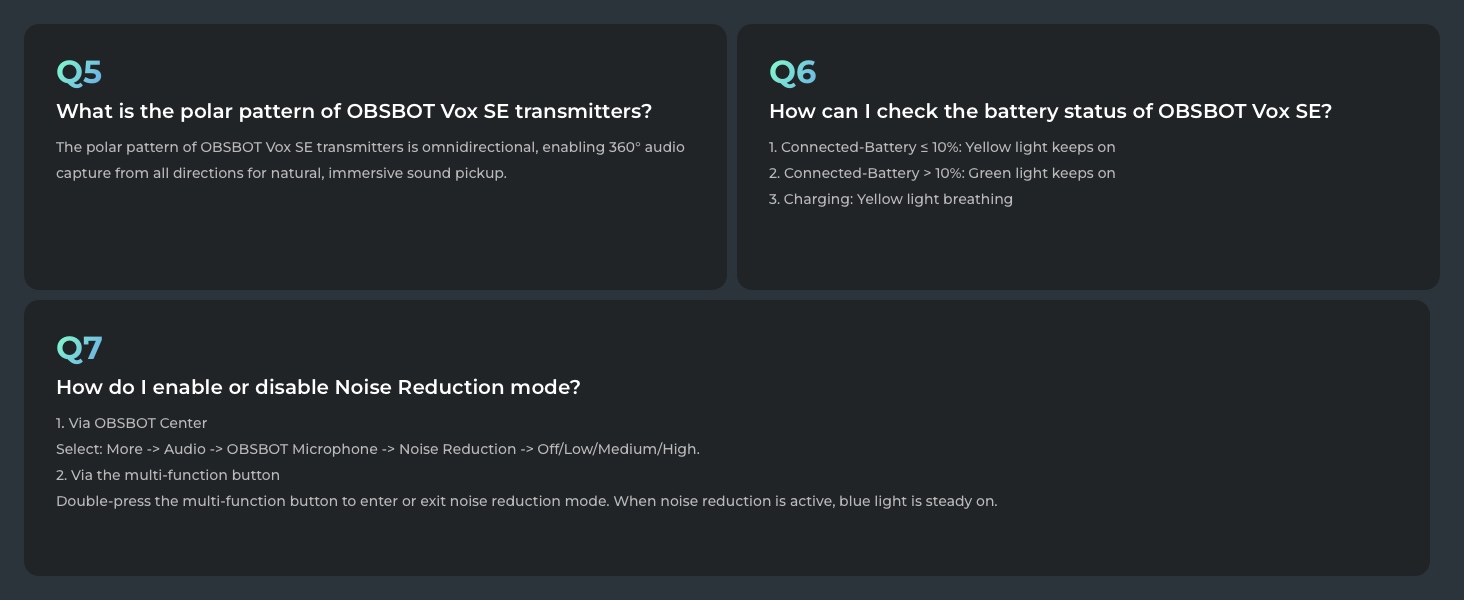Viewport: 1464px width, 600px height.
Task: Click the Q6 label
Action: pyautogui.click(x=792, y=73)
